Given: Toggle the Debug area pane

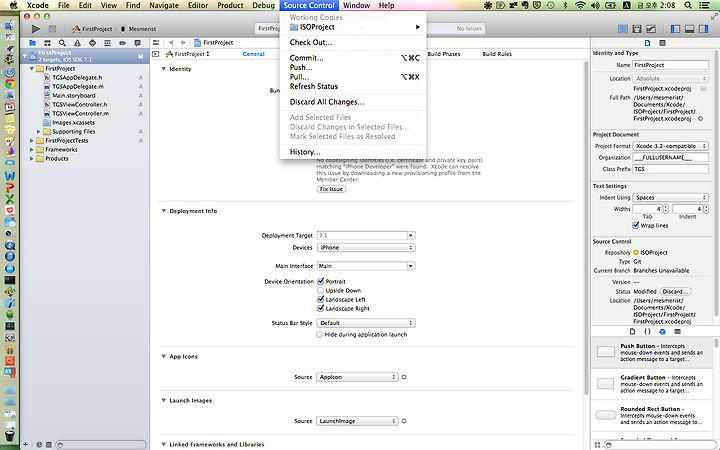Looking at the screenshot, I should pos(689,29).
